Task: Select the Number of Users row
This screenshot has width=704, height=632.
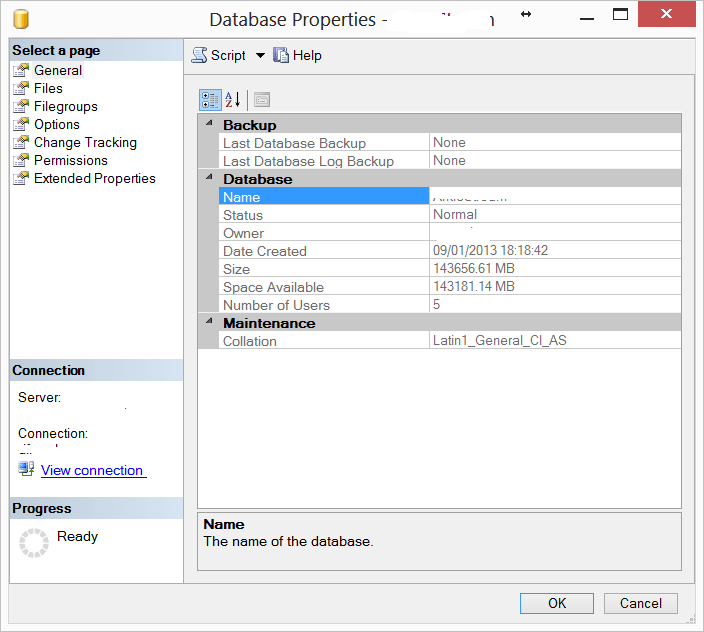Action: [450, 304]
